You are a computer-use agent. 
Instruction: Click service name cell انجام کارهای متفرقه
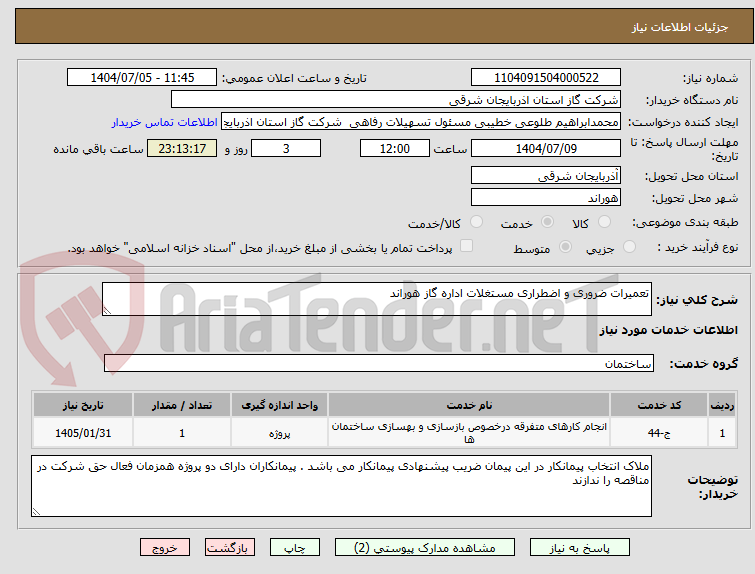click(469, 433)
